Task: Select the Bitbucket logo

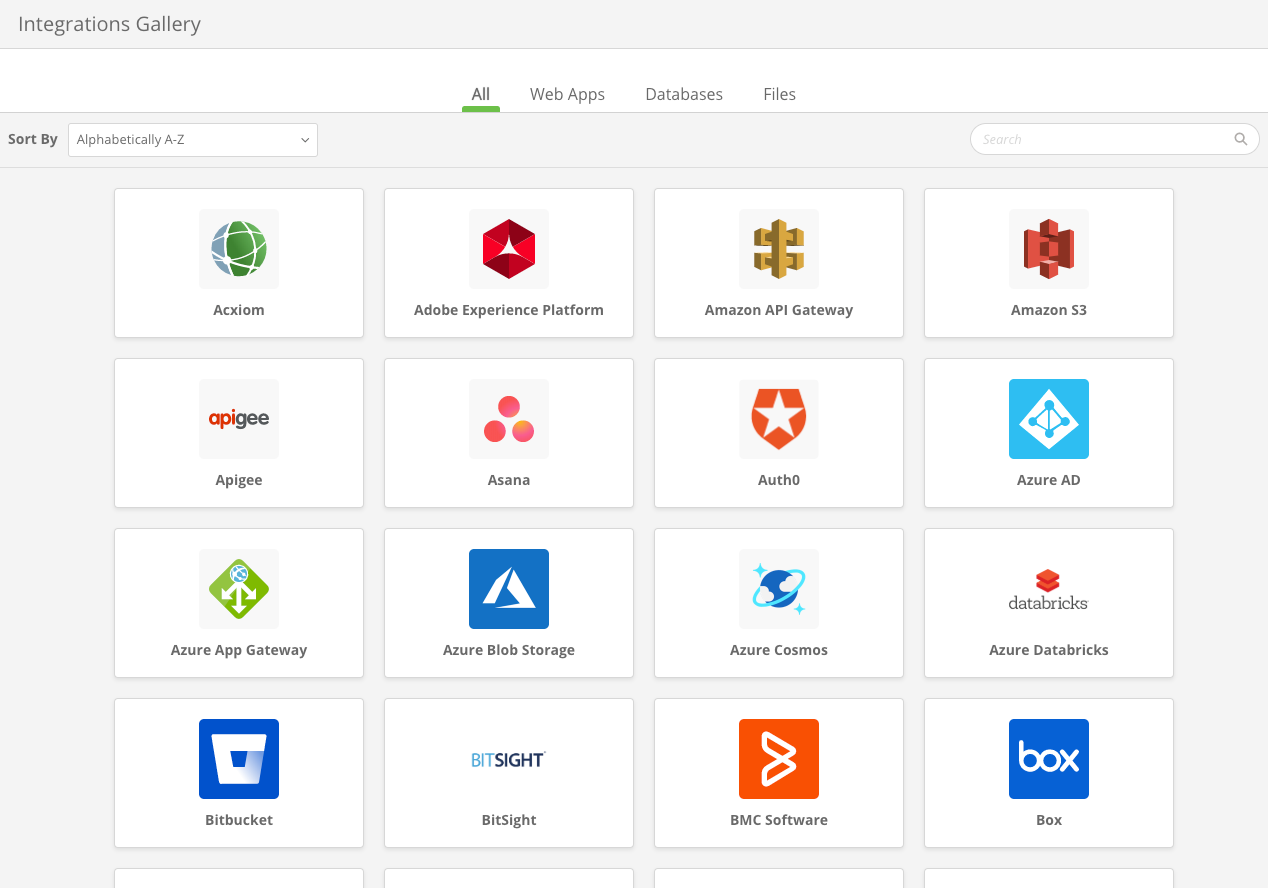Action: tap(238, 759)
